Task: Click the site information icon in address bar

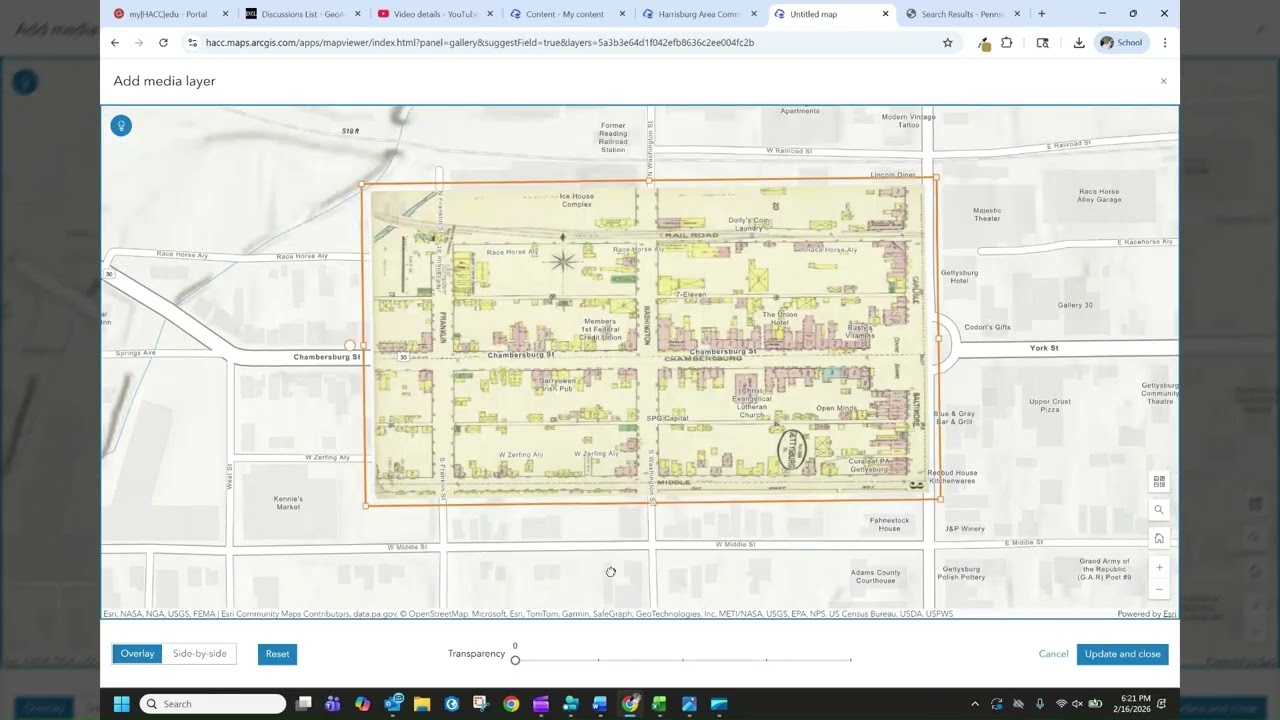Action: click(x=192, y=43)
